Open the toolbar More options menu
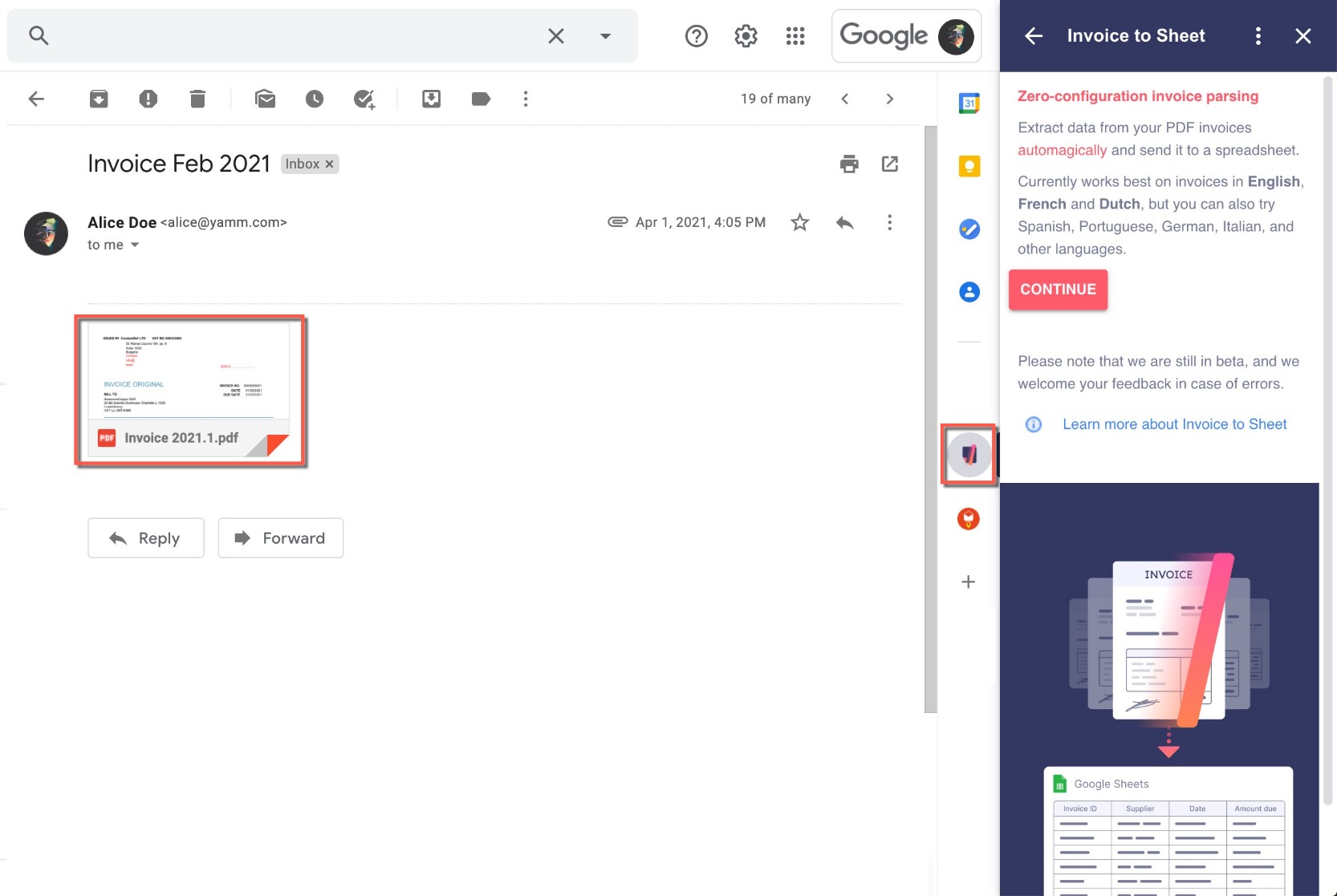1337x896 pixels. pos(526,99)
